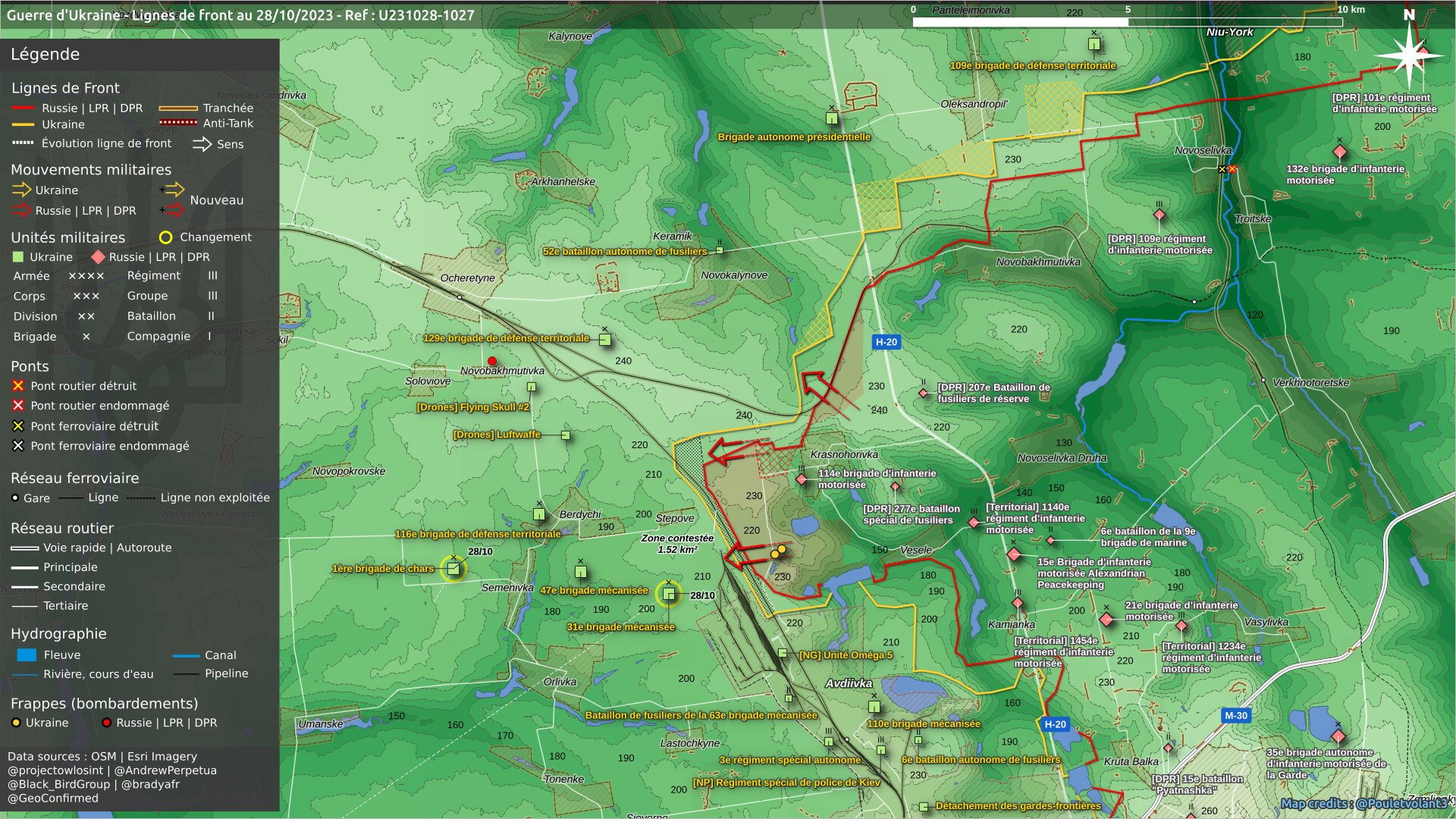The width and height of the screenshot is (1456, 819).
Task: Click the Stepove village label
Action: [x=675, y=518]
